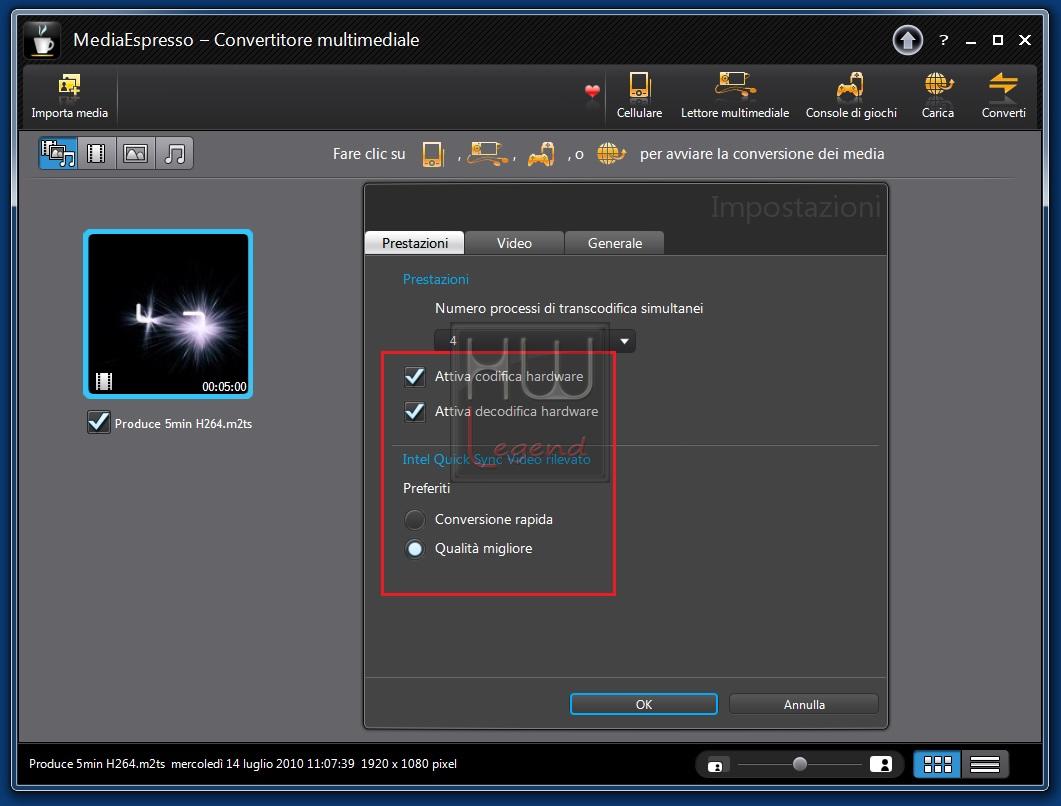Maximize the MediaEspresso window
The image size is (1061, 806).
pos(997,41)
